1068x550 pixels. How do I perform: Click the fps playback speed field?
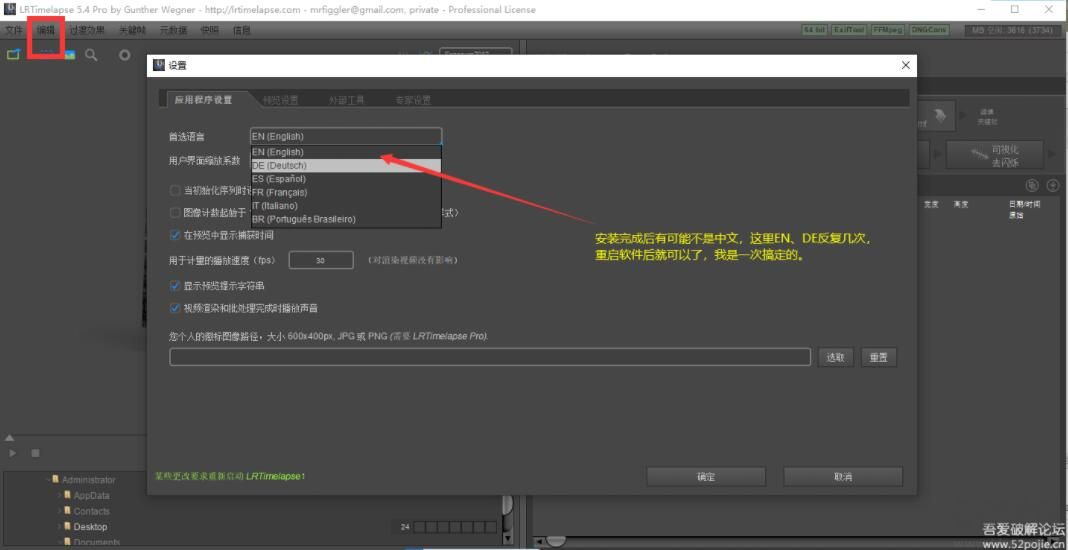[x=321, y=260]
